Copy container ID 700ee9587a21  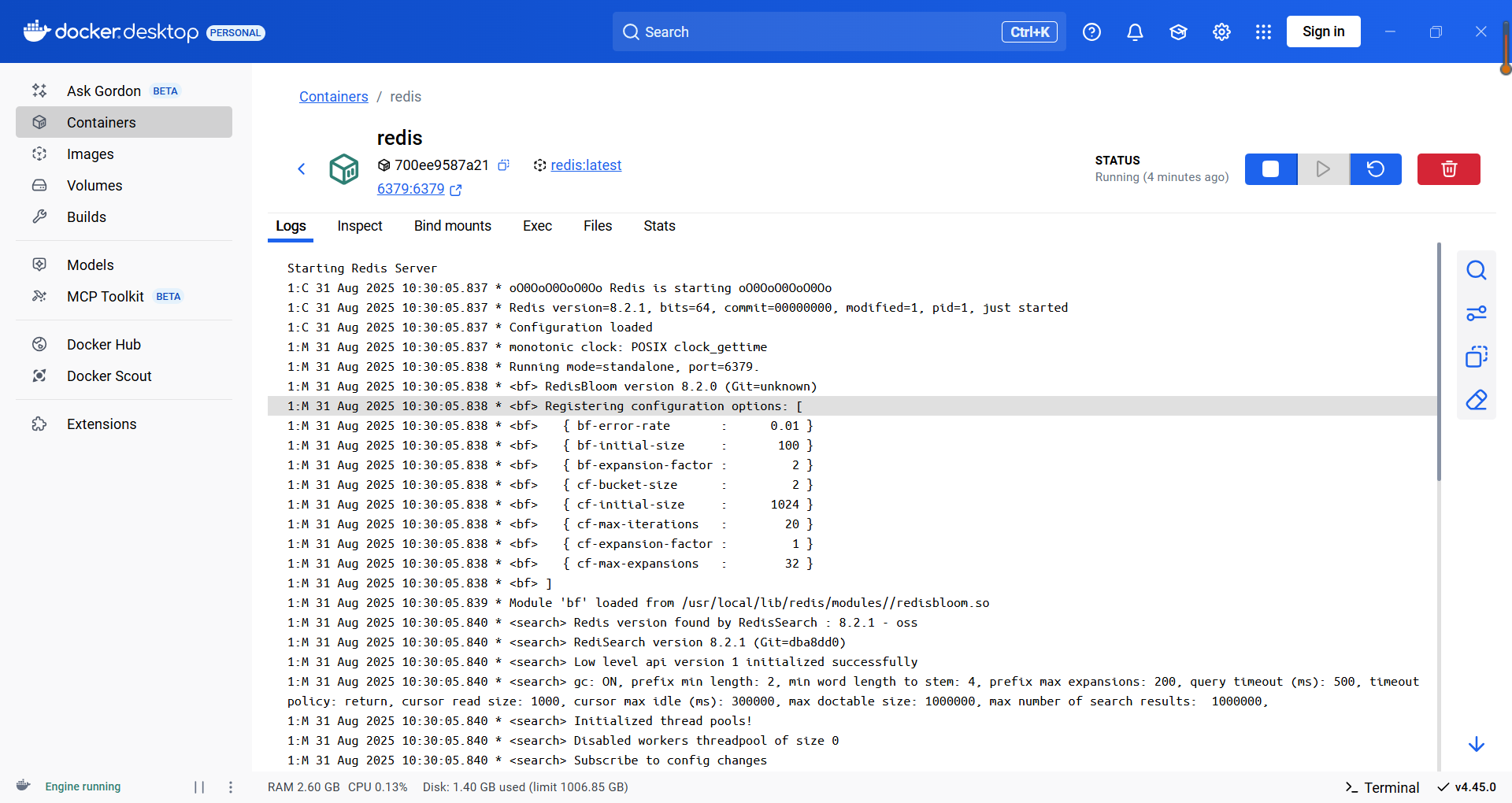[x=504, y=165]
